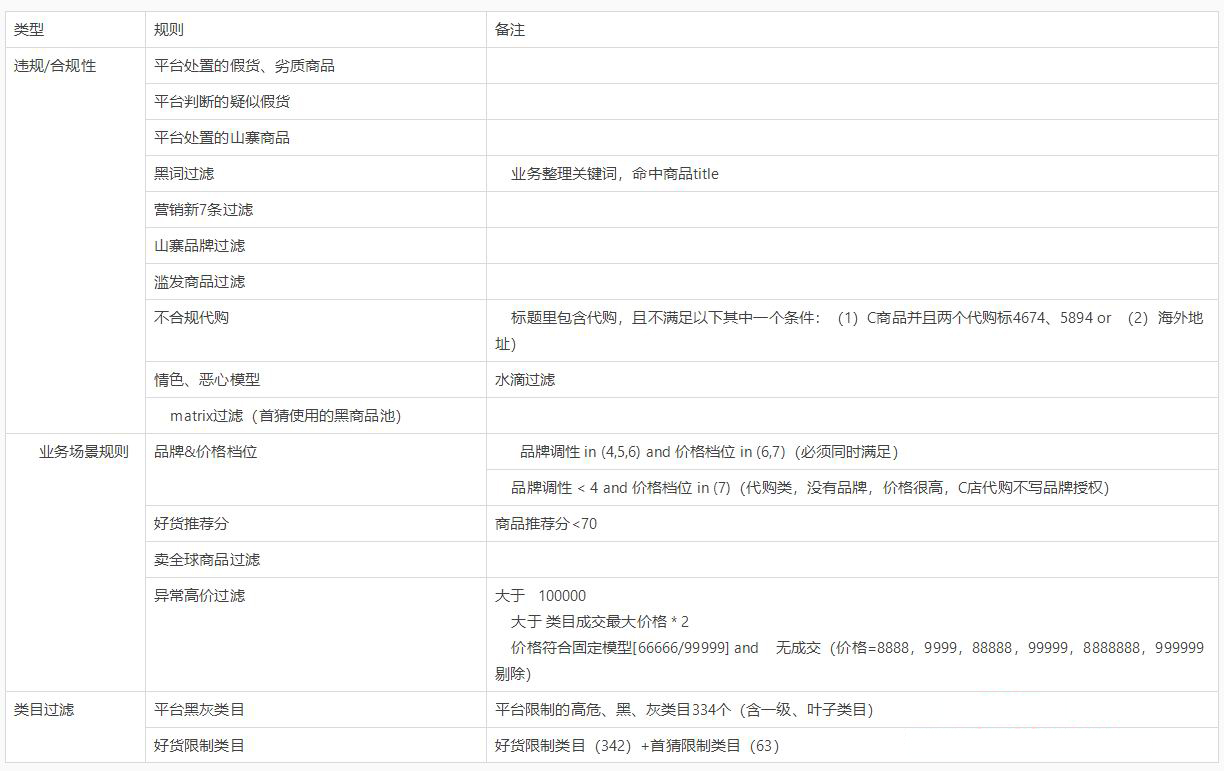Select the 类目过滤 type cell
This screenshot has width=1224, height=771.
click(44, 710)
